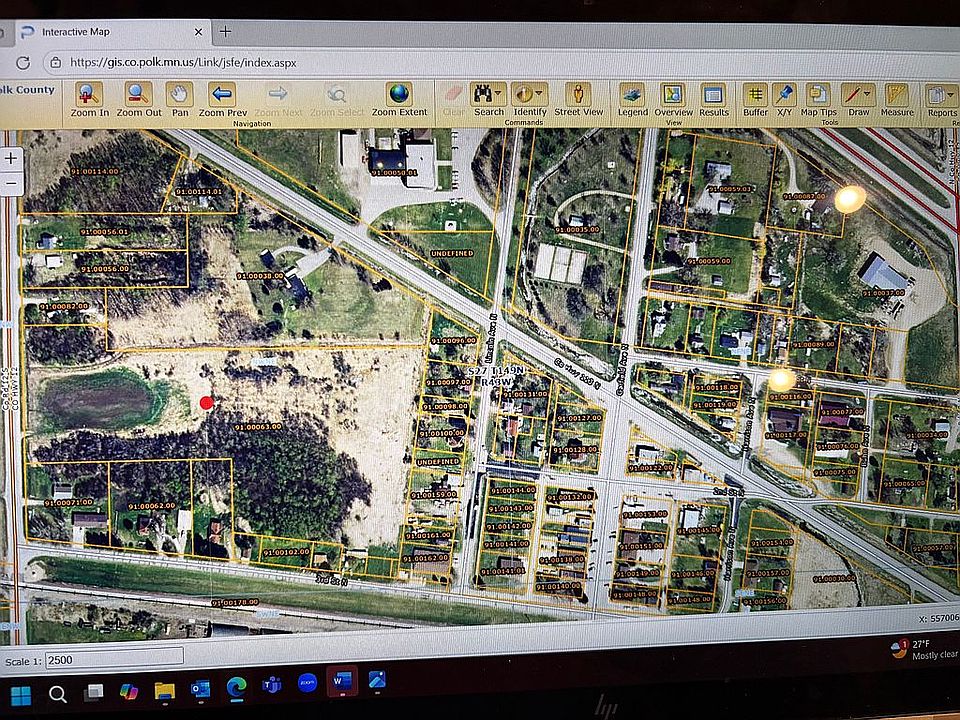Click the map minus zoom button
The width and height of the screenshot is (960, 720).
click(x=11, y=183)
